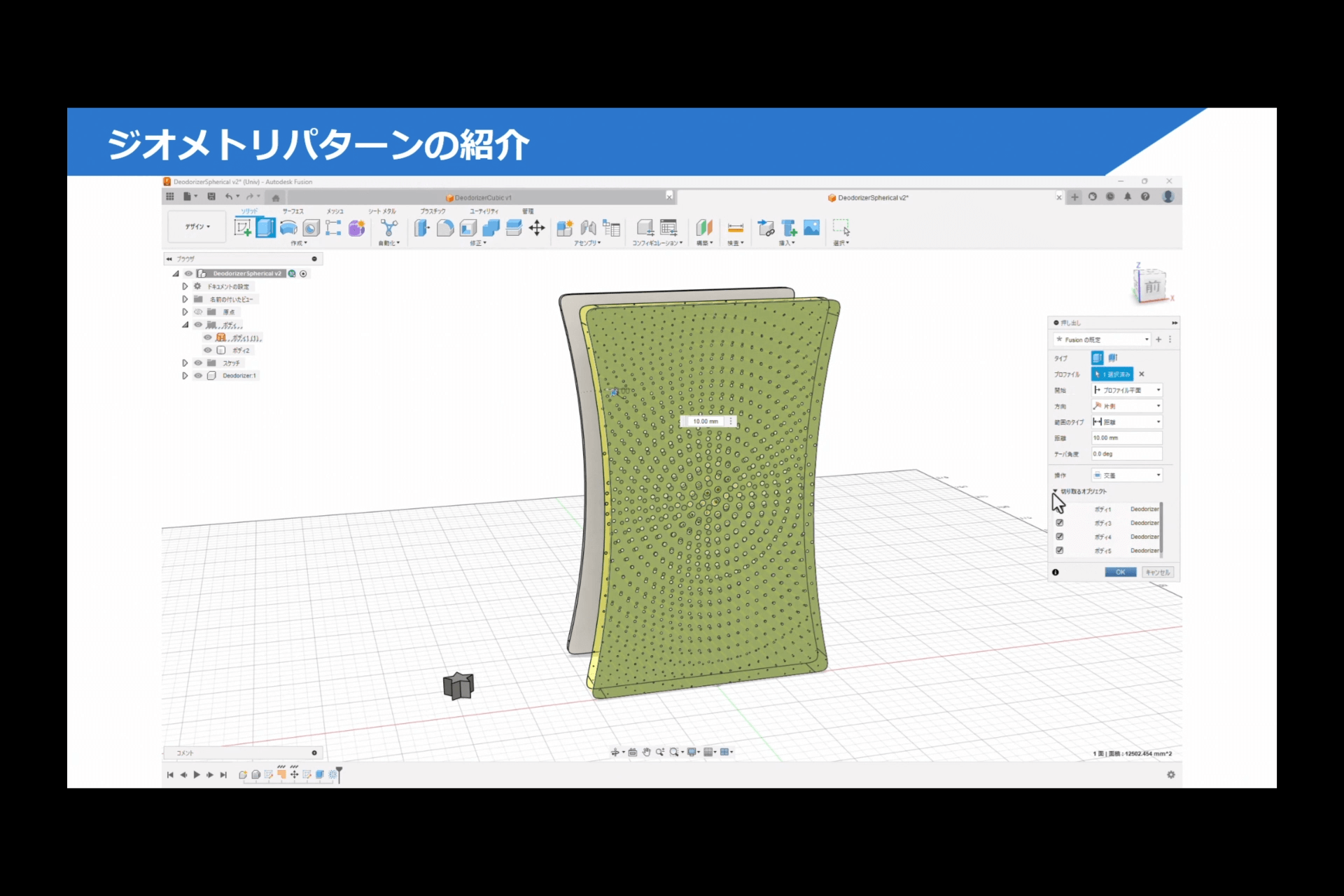The height and width of the screenshot is (896, 1344).
Task: Click the Hole tool icon
Action: pyautogui.click(x=311, y=227)
